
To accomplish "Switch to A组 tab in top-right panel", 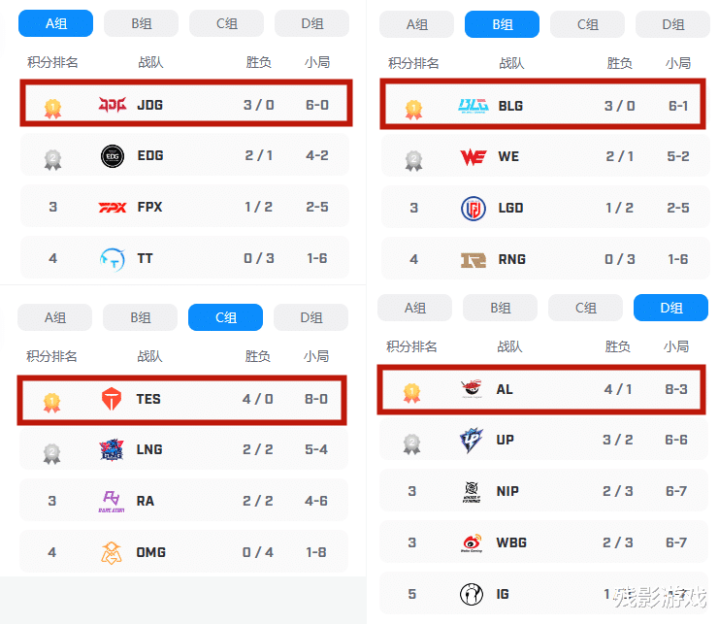I will click(x=417, y=24).
